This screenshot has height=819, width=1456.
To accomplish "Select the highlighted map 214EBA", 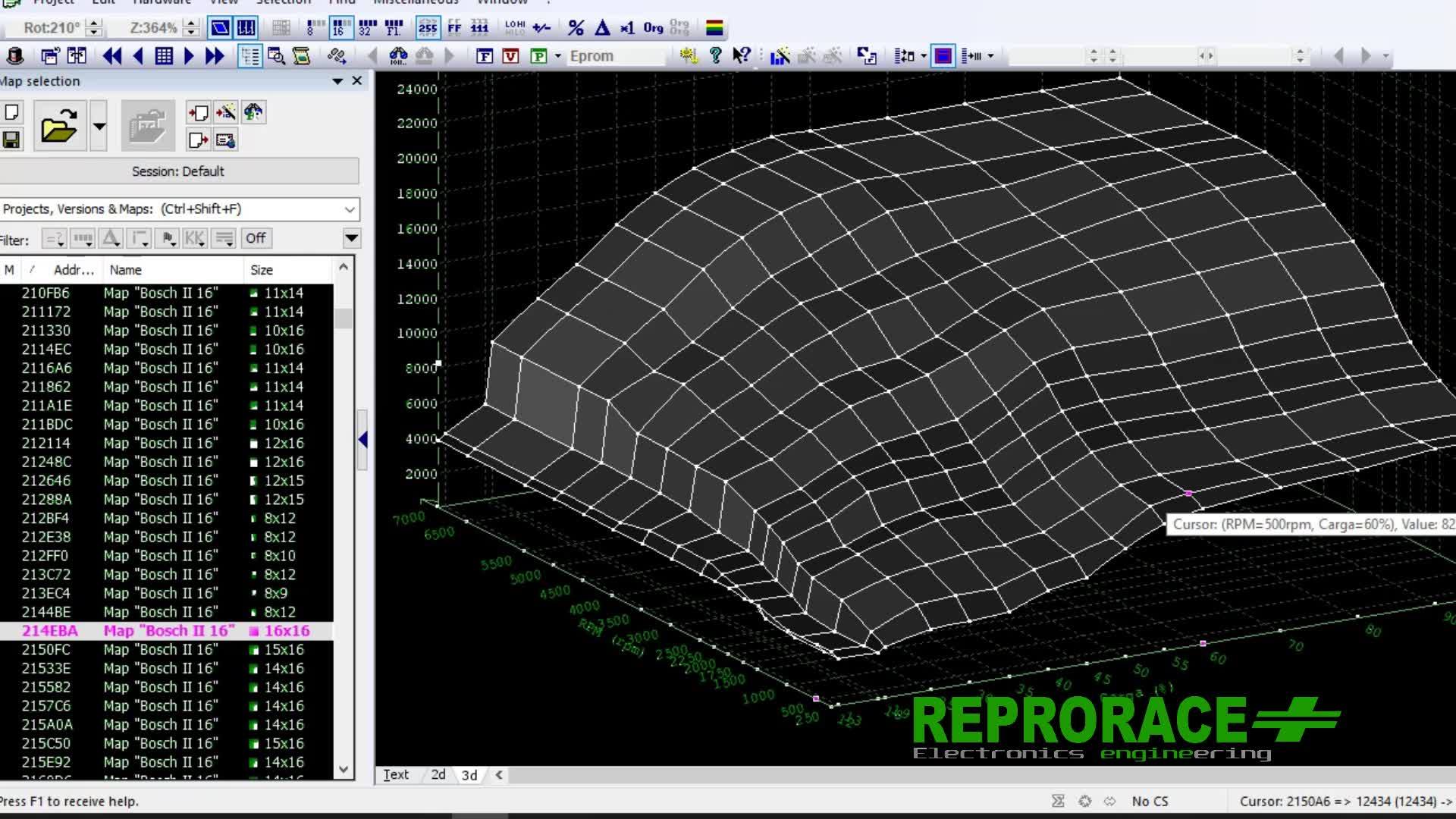I will click(165, 631).
